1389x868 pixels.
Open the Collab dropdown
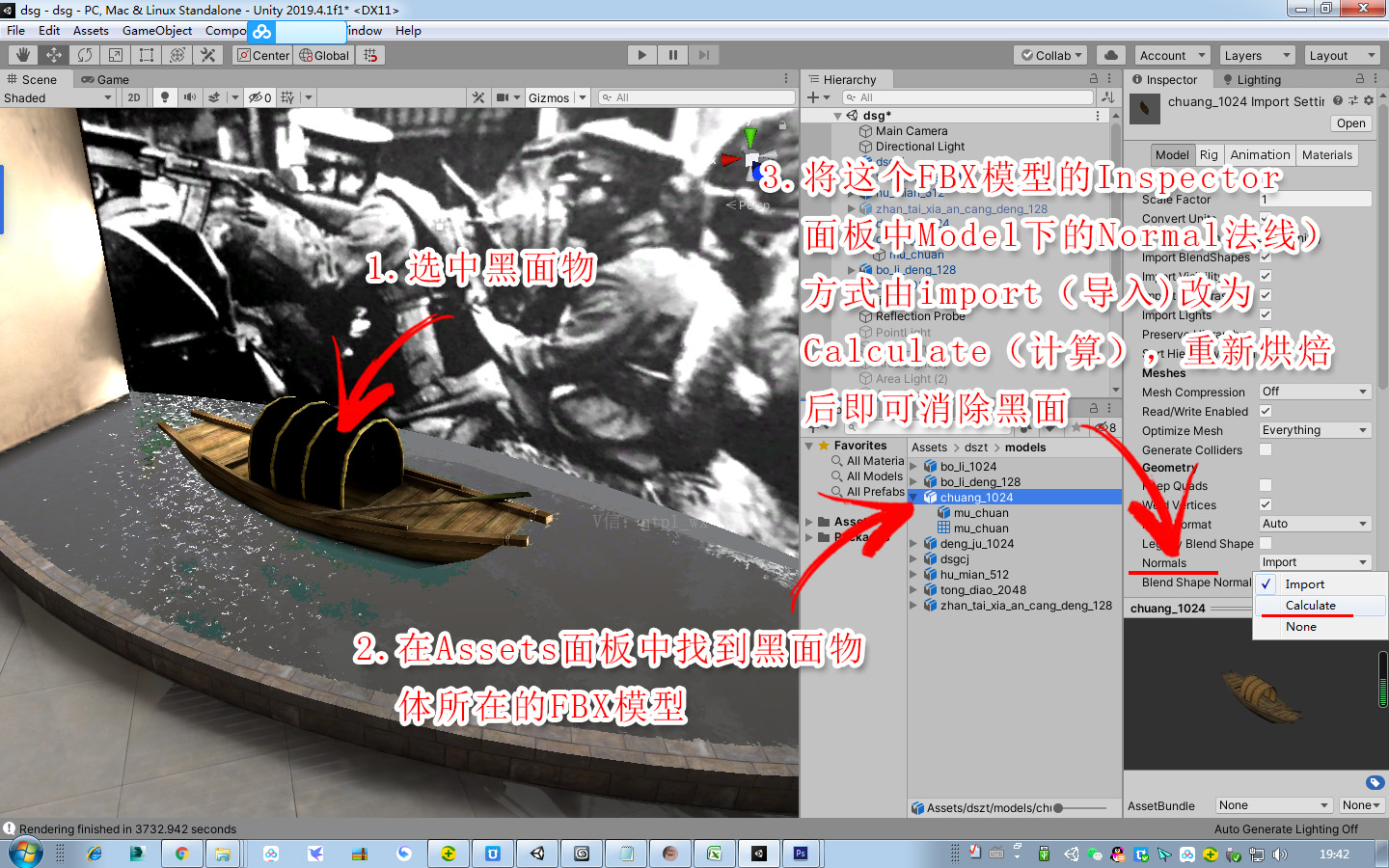[1051, 55]
